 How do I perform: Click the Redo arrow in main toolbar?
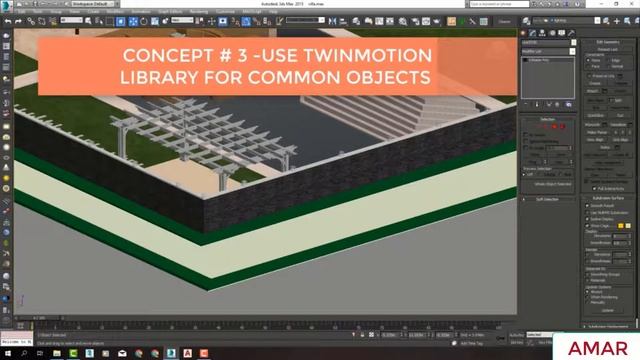[18, 21]
